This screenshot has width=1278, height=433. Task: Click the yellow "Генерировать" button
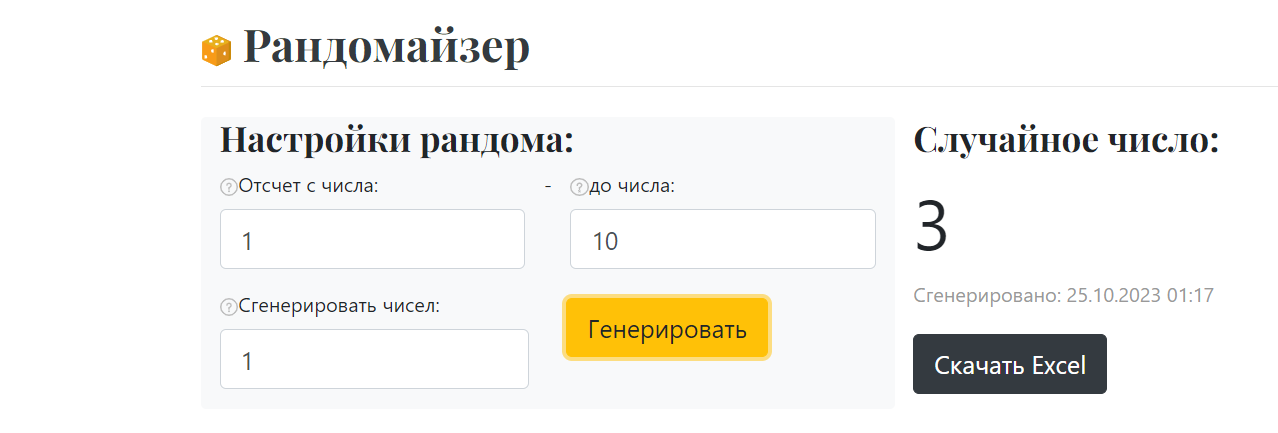pyautogui.click(x=667, y=328)
